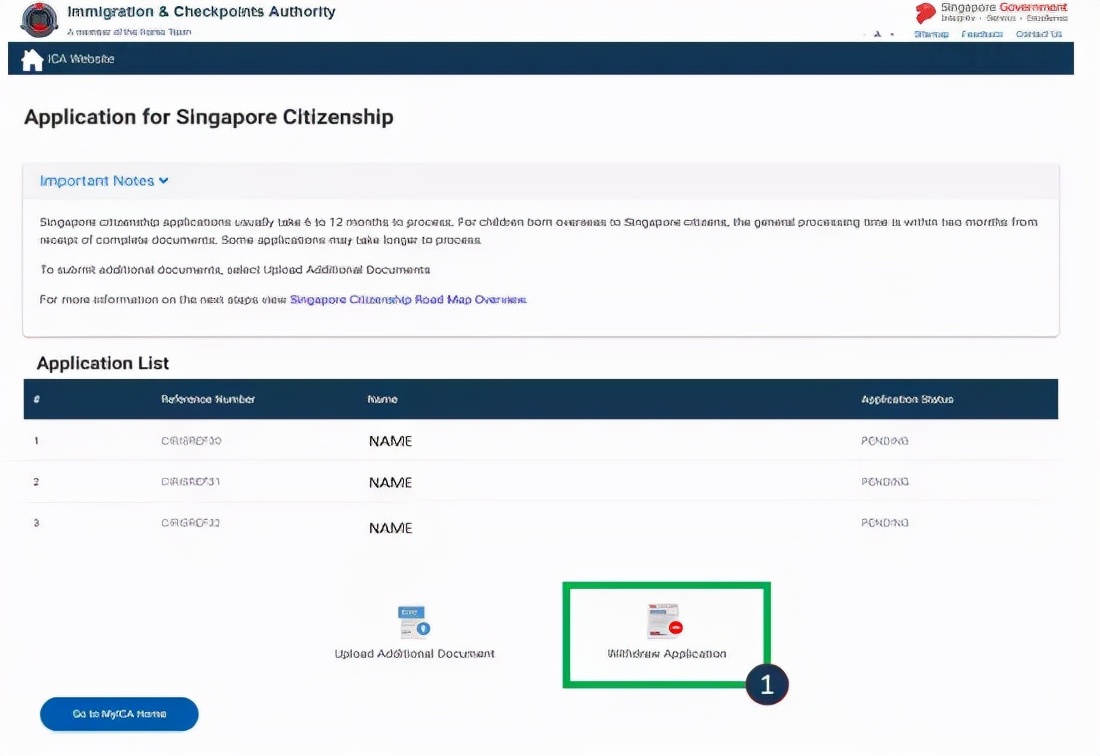Click NAME in application row 1
1100x756 pixels.
(x=390, y=441)
